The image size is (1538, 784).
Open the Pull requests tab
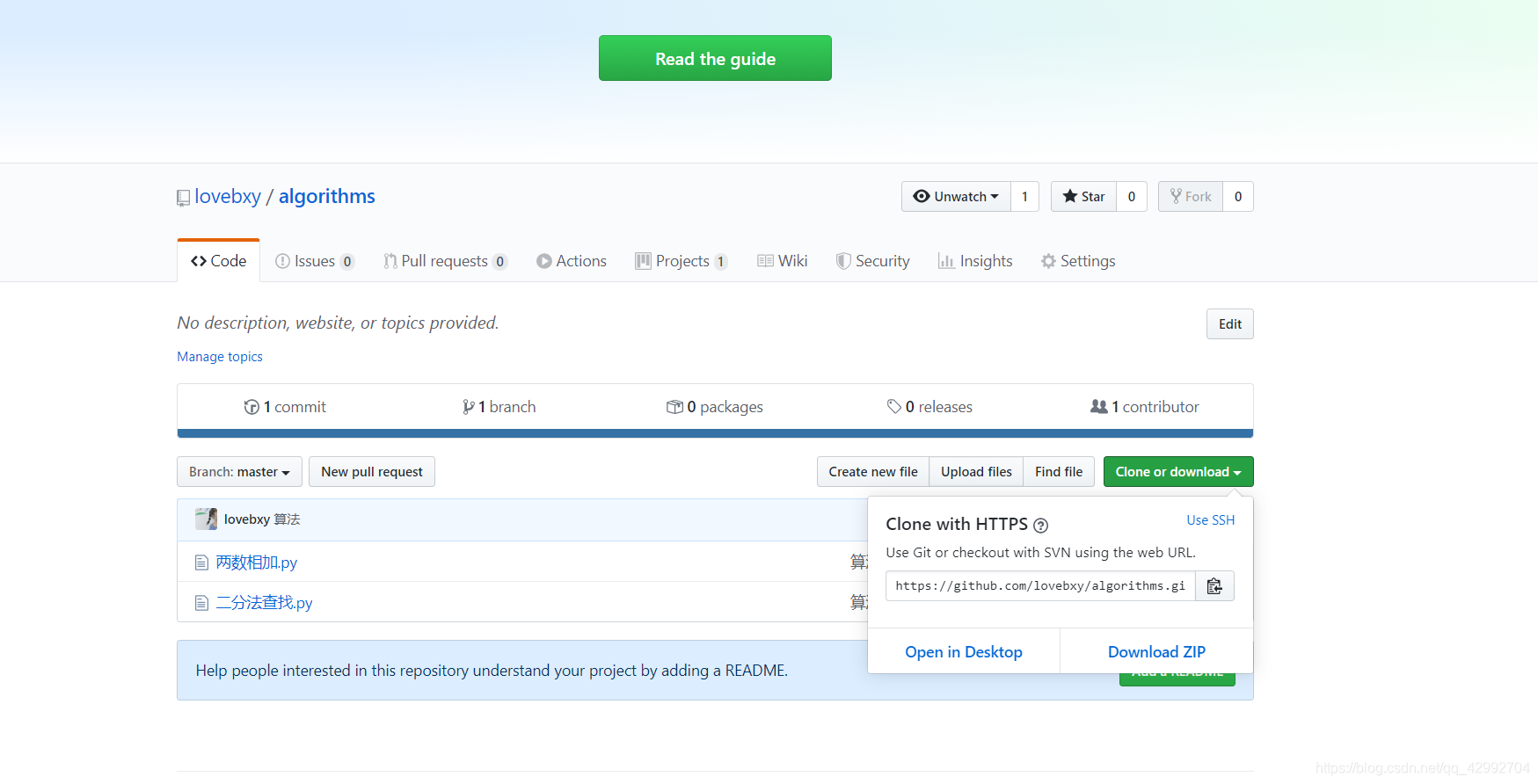(x=445, y=261)
